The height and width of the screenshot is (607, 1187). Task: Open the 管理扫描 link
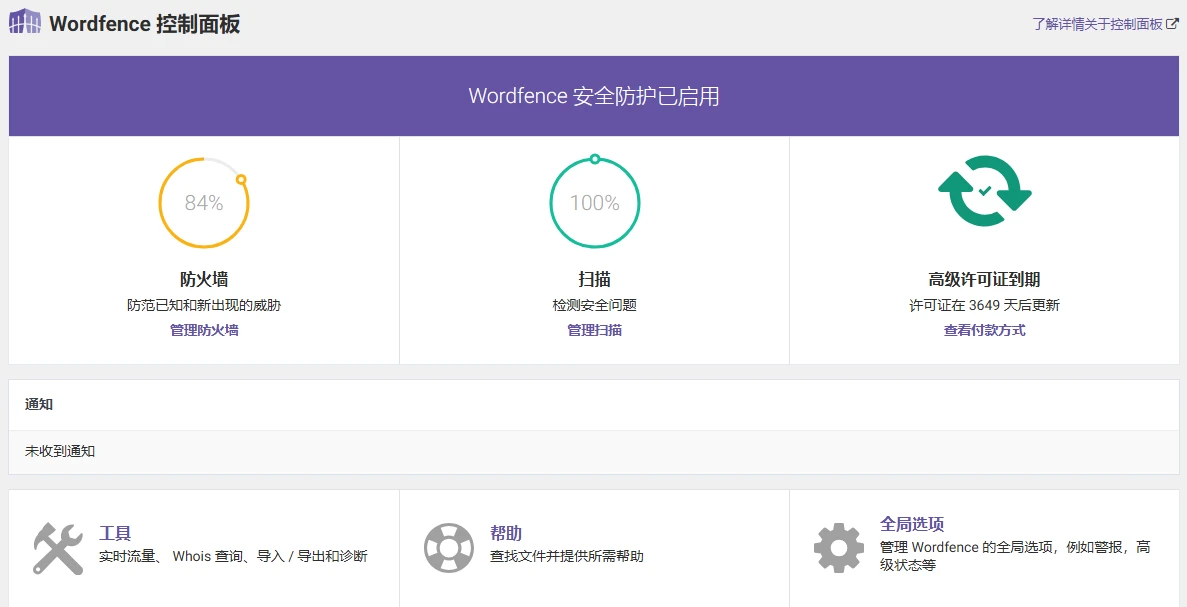594,329
